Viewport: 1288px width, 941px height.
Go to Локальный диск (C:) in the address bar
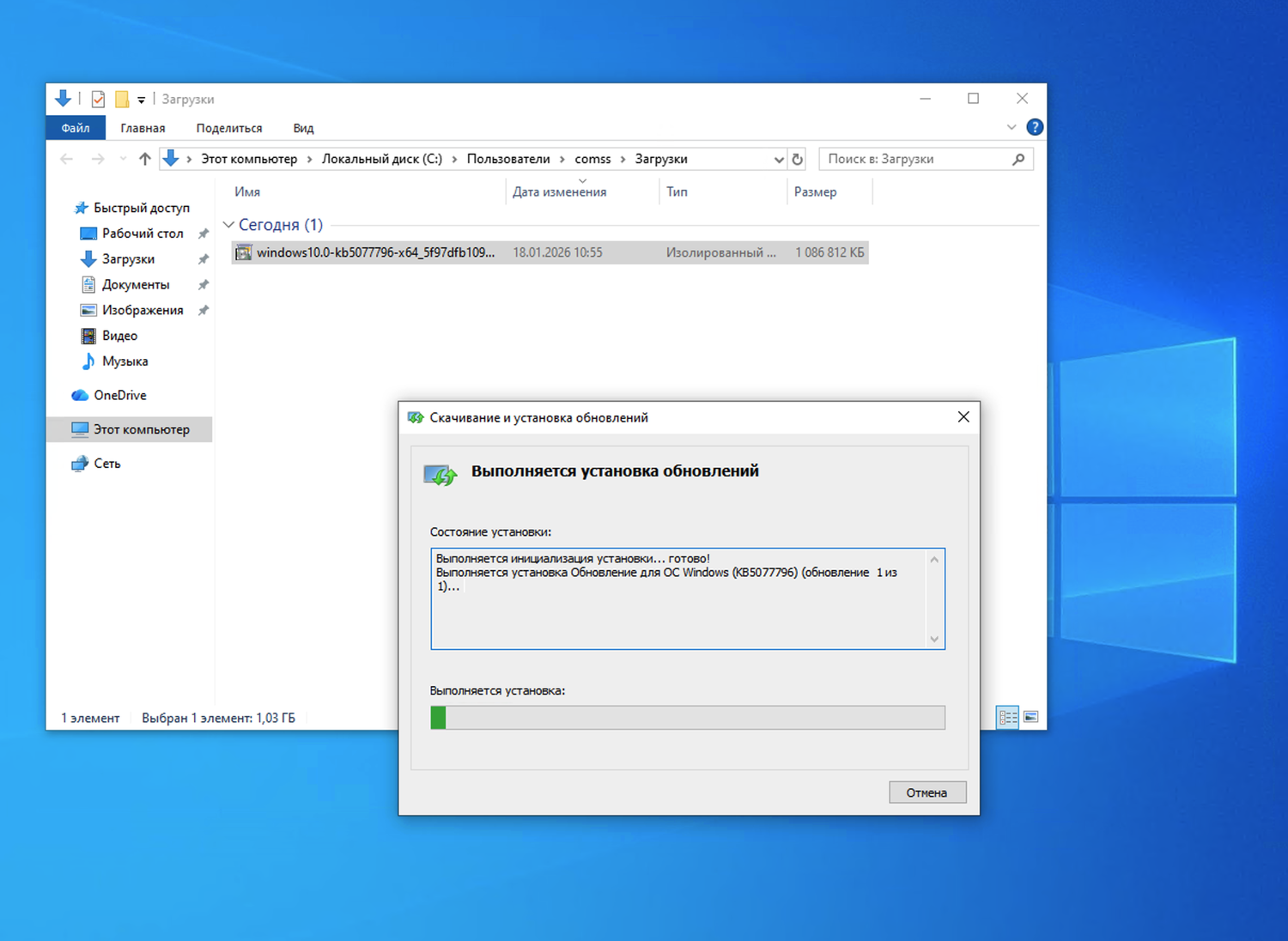point(382,159)
